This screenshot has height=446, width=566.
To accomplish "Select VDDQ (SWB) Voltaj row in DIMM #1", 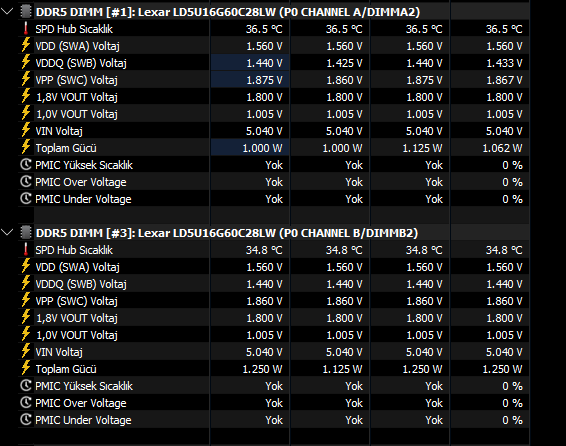I will [274, 63].
